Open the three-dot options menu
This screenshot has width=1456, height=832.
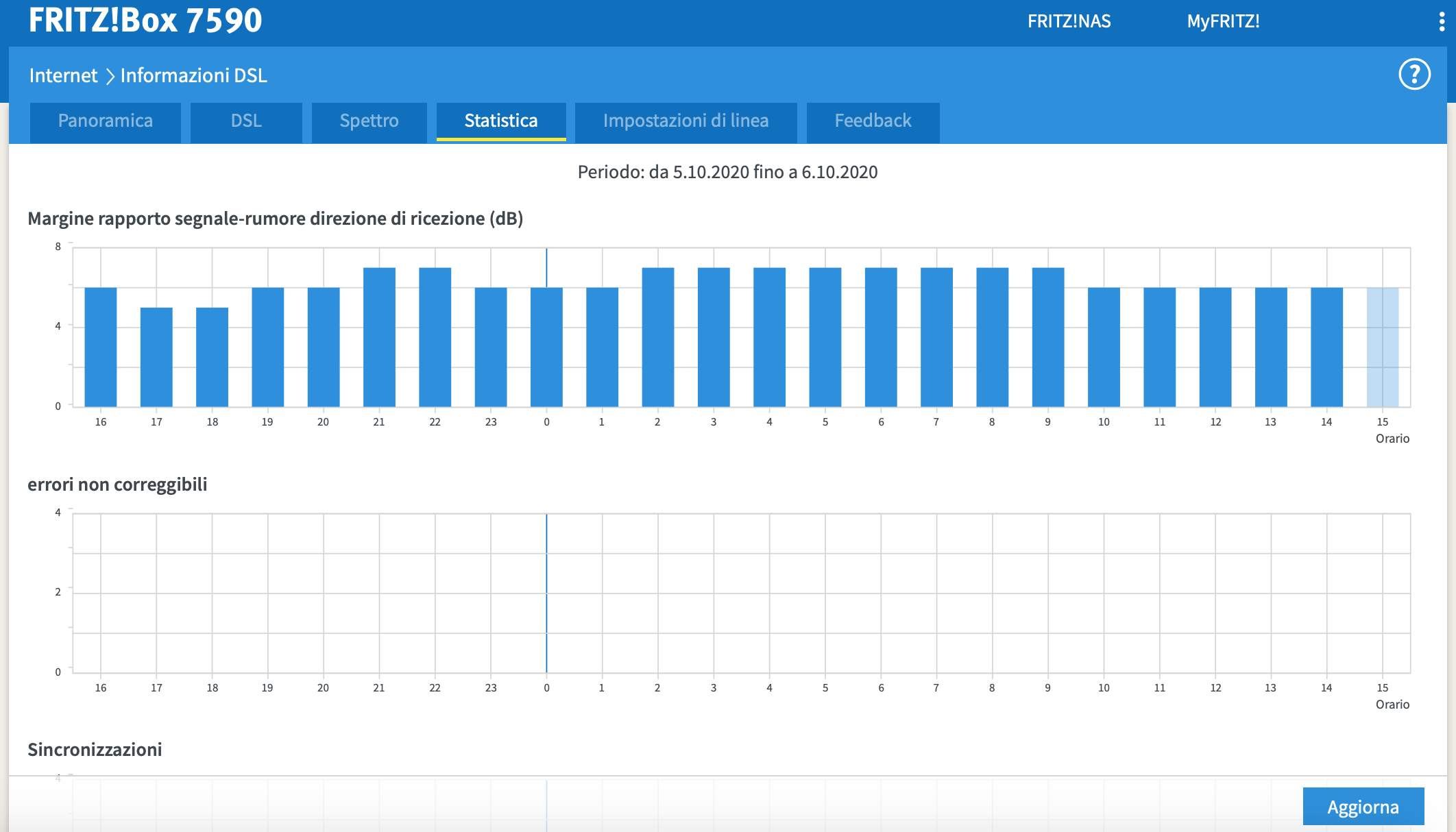click(x=1442, y=21)
